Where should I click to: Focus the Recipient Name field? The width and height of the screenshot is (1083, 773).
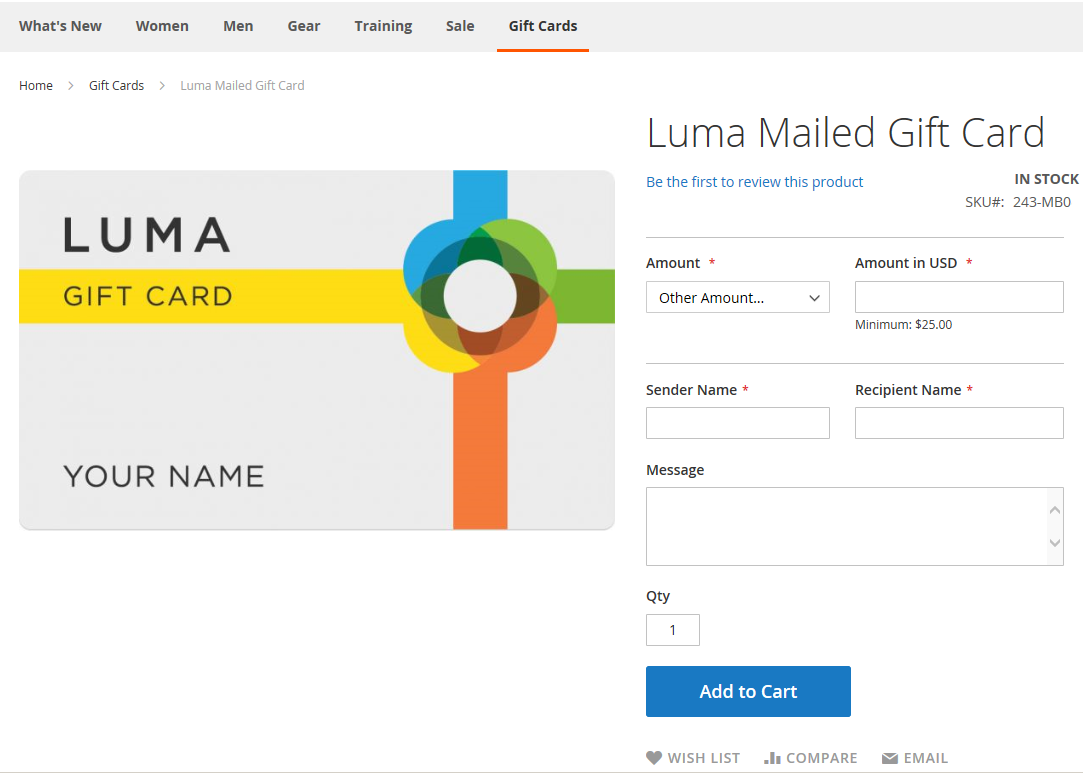coord(959,423)
